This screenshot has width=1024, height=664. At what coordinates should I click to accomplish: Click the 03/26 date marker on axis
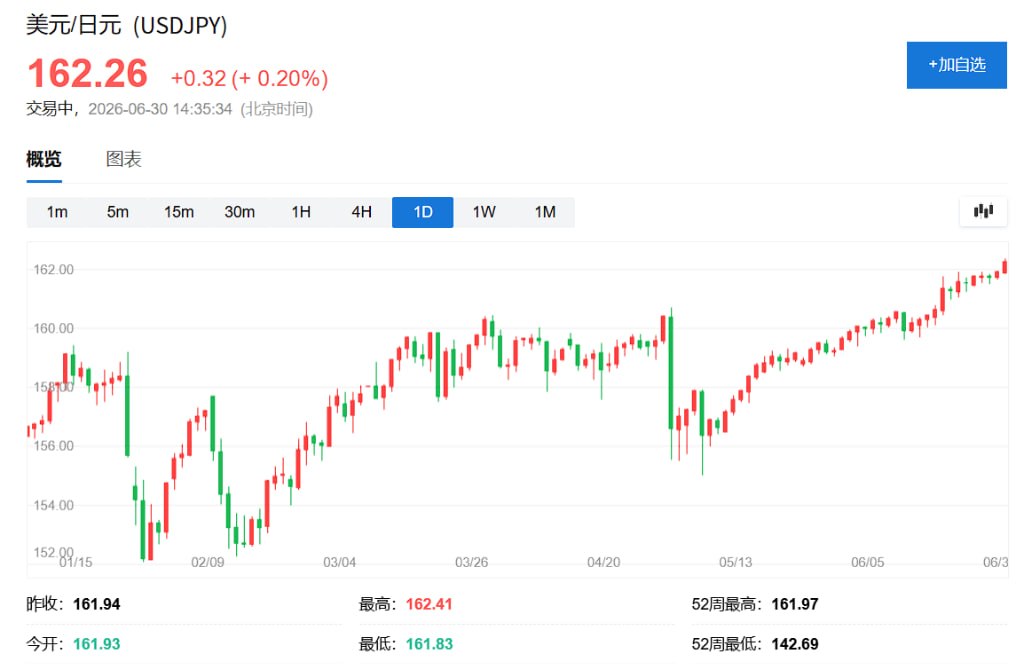point(472,562)
